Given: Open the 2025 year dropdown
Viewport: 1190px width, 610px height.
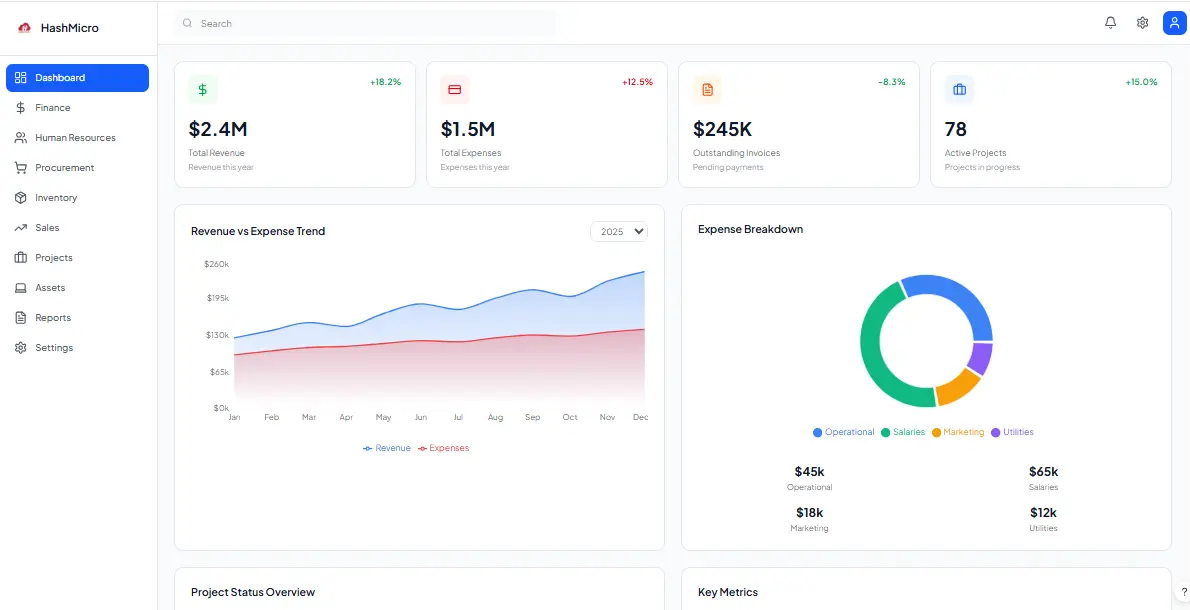Looking at the screenshot, I should pos(618,231).
